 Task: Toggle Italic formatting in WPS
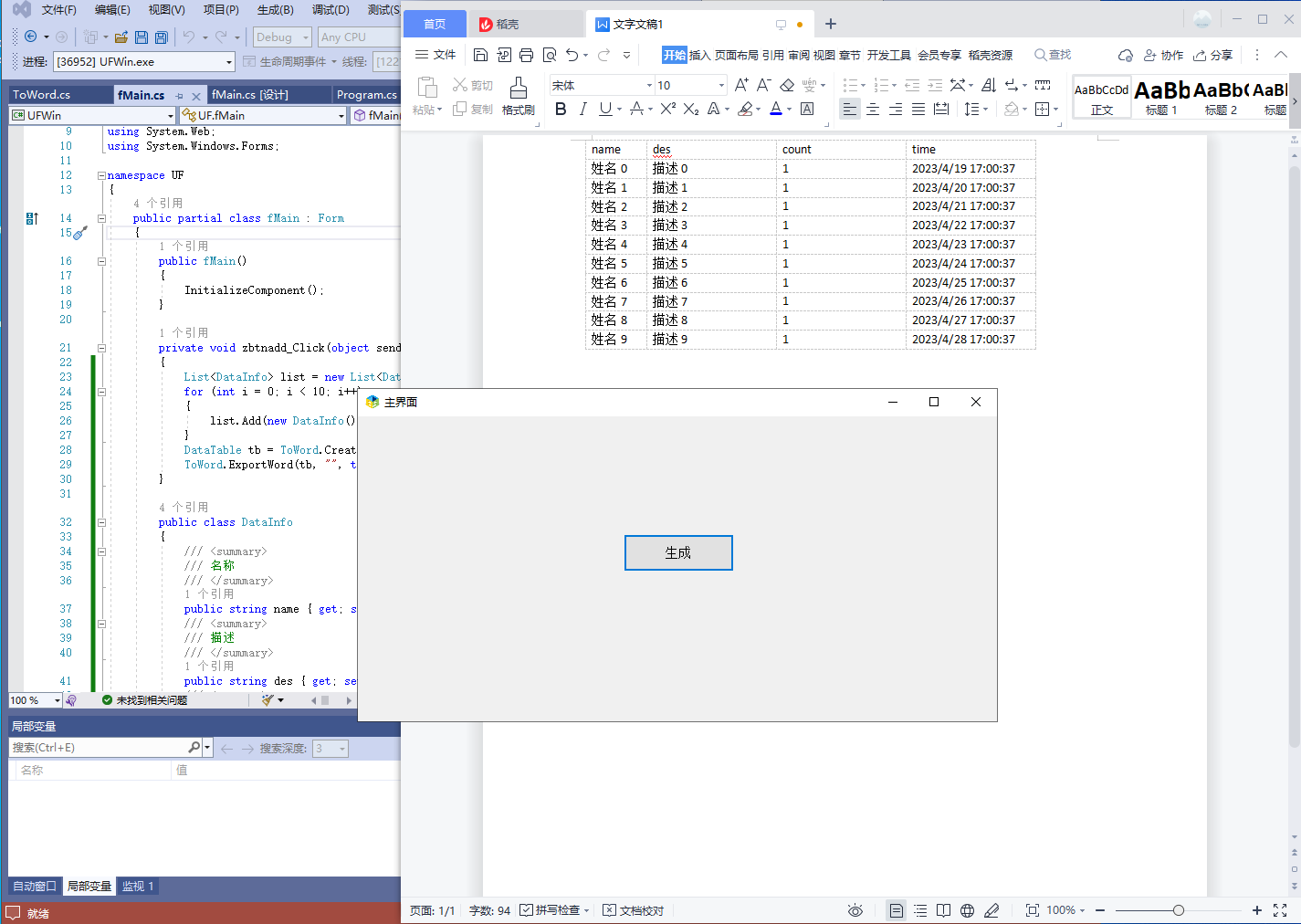pos(582,109)
